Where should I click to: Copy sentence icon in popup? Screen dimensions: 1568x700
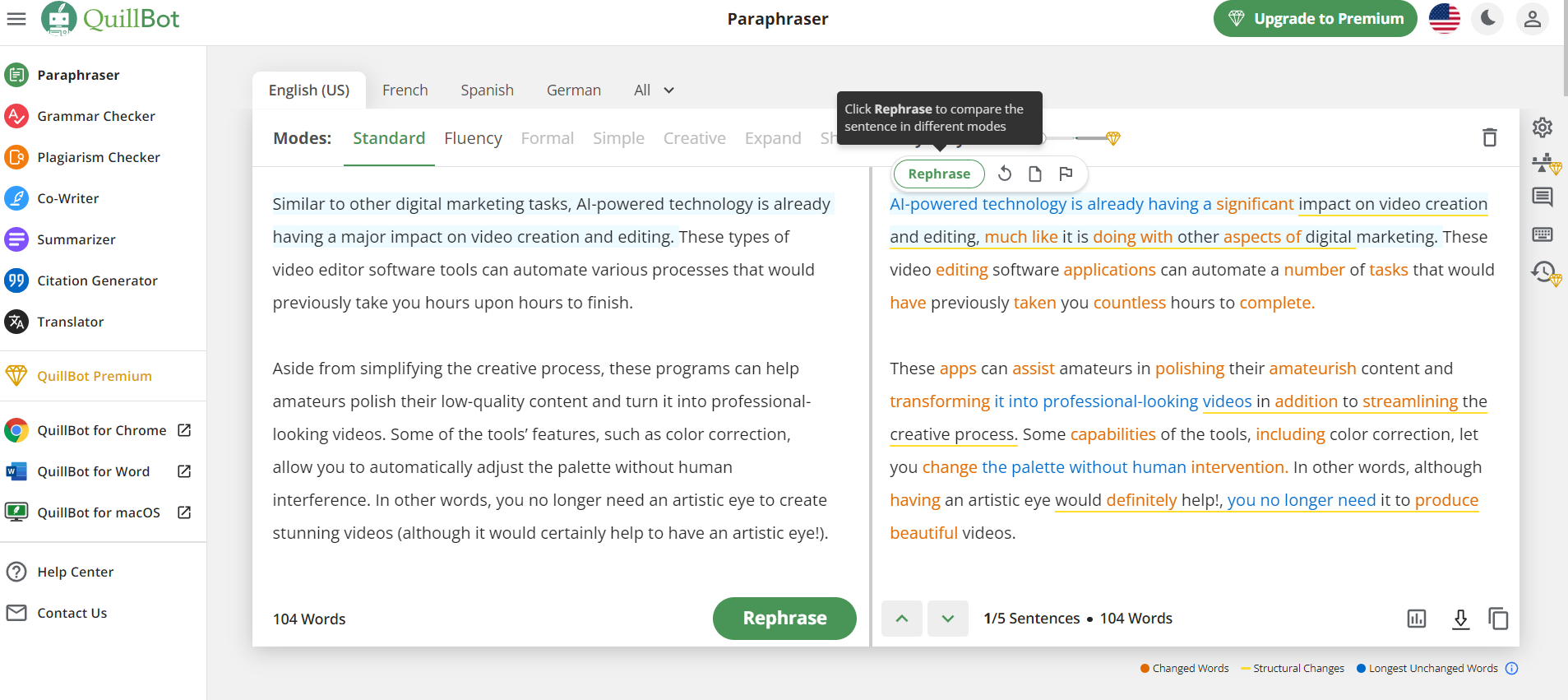click(x=1035, y=174)
